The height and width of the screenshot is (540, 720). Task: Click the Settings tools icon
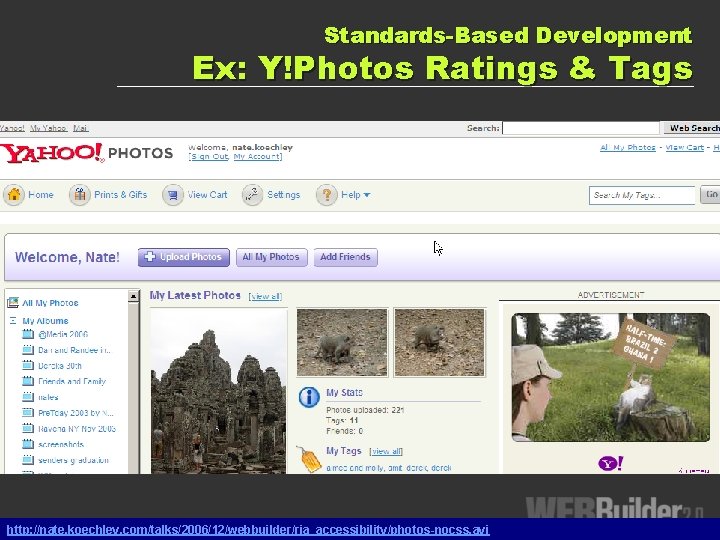(252, 195)
